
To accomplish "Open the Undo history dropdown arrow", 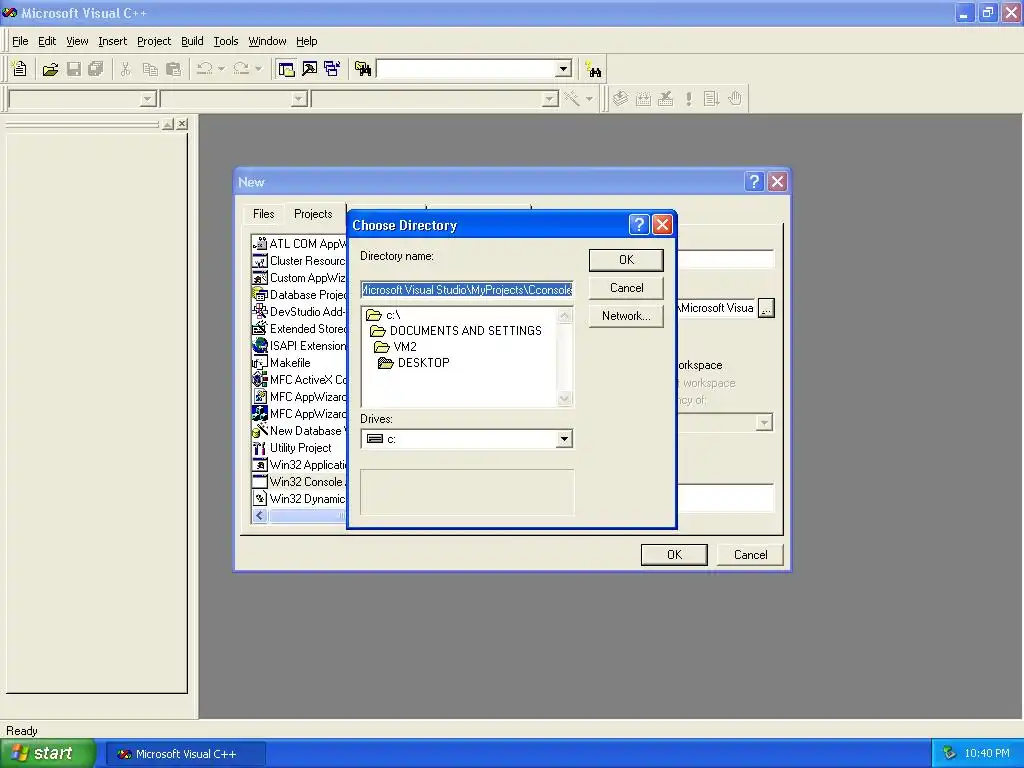I will (x=221, y=69).
